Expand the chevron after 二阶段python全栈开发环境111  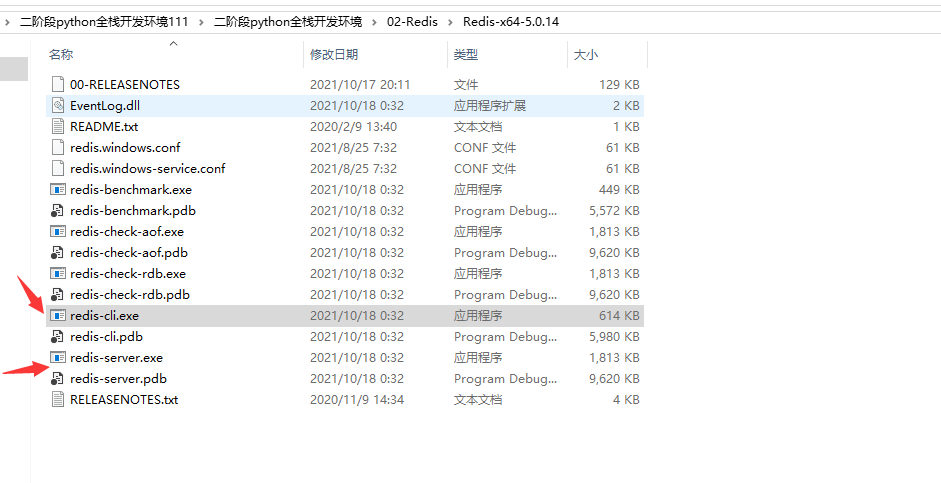(x=201, y=22)
